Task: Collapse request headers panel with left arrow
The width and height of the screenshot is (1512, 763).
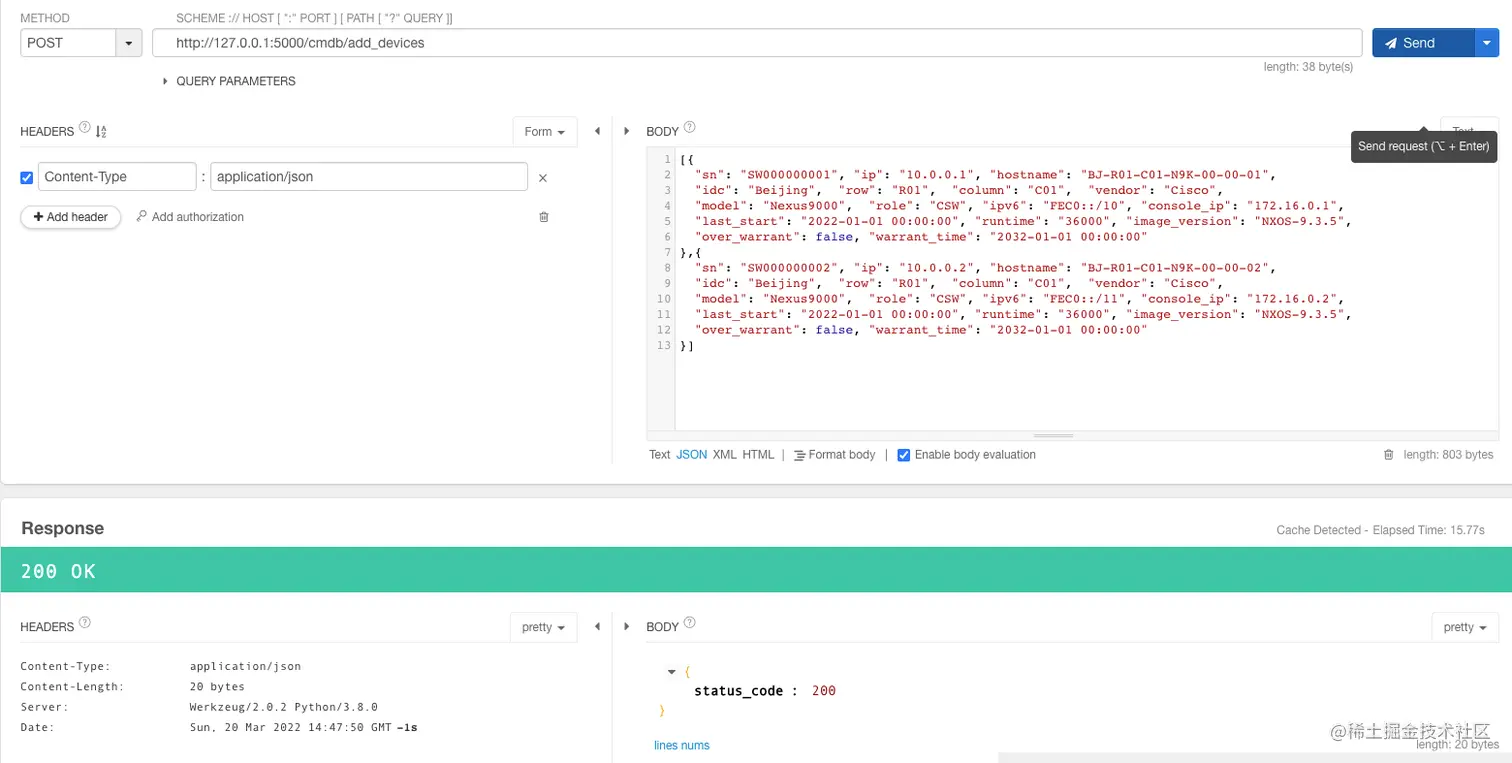Action: (x=597, y=131)
